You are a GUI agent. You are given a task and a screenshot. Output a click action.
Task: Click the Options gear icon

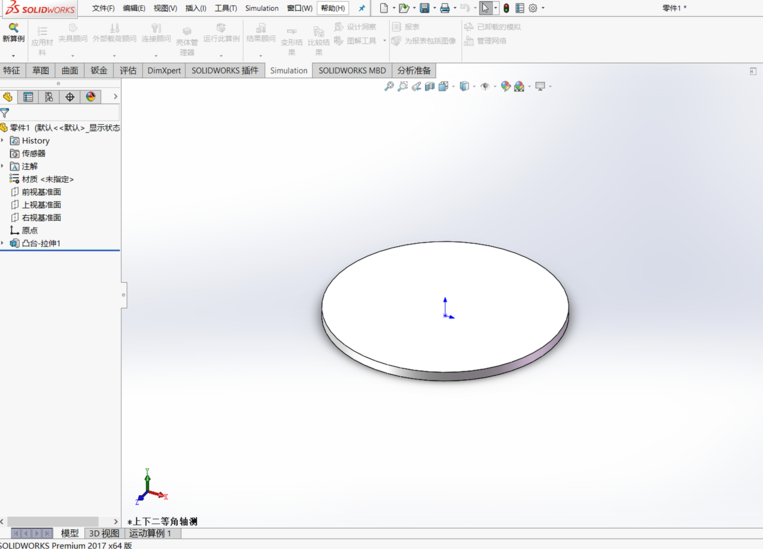click(533, 8)
